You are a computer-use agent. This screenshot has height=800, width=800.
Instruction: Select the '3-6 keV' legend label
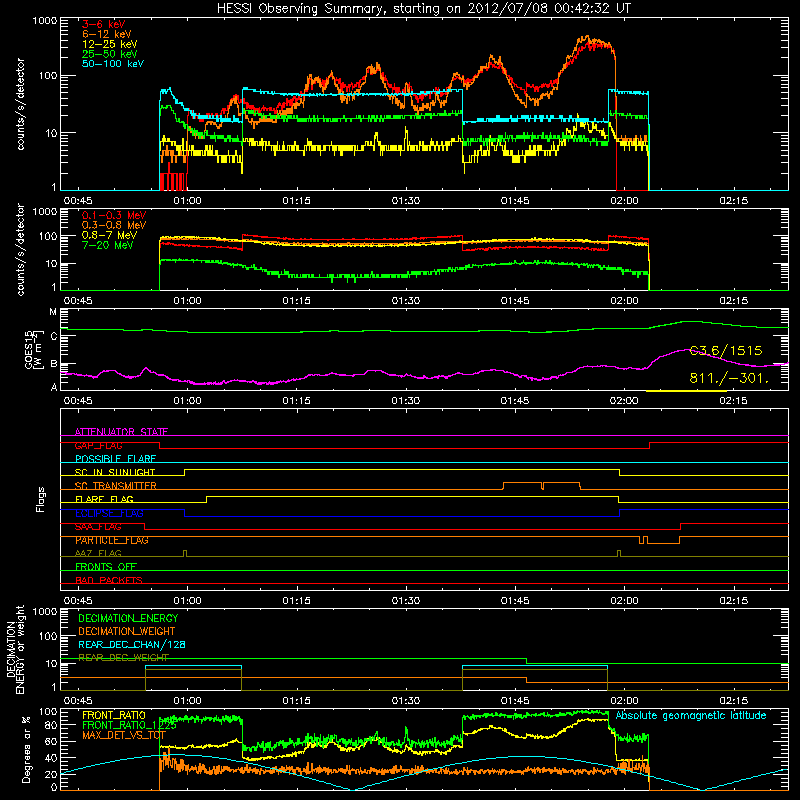[104, 24]
